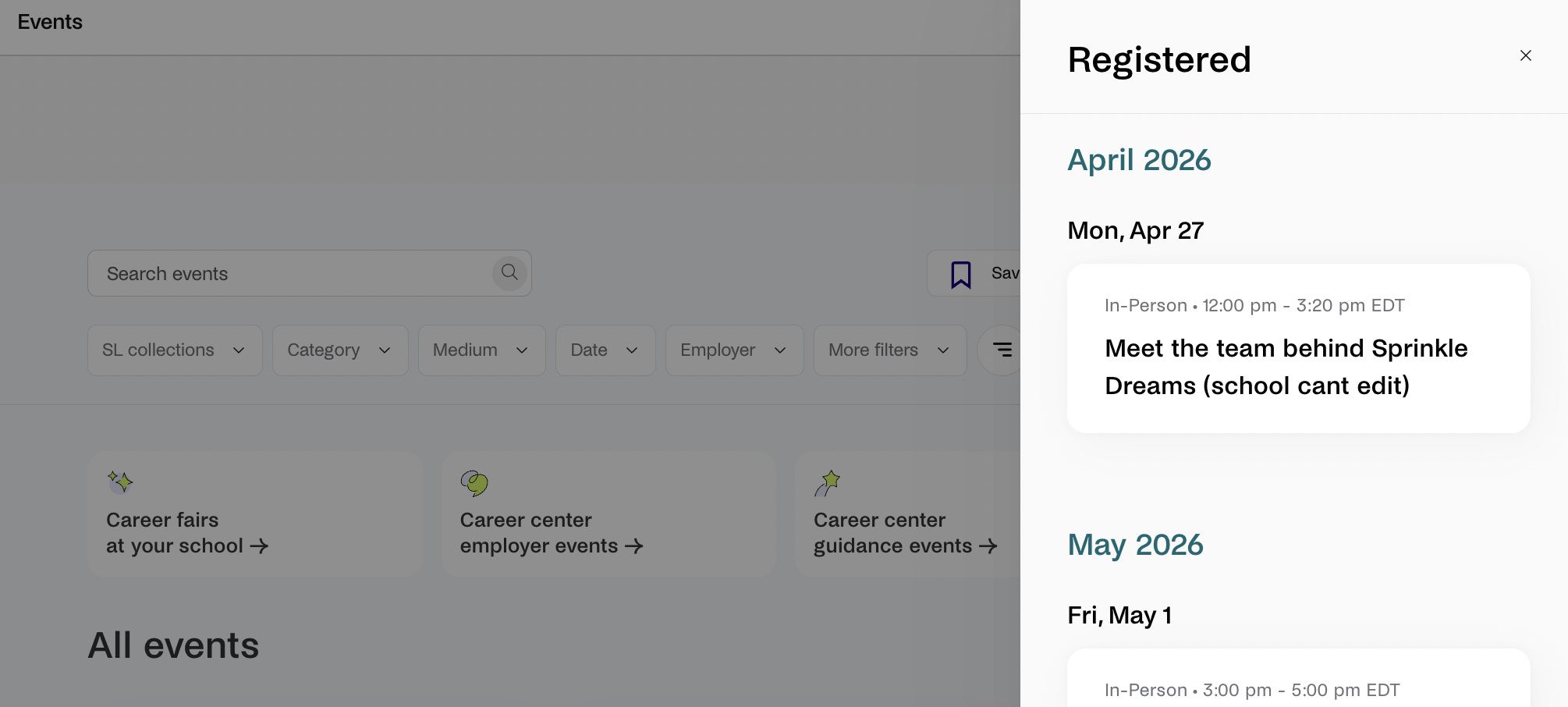
Task: Click the 12:00 pm - 3:20 pm EDT time text
Action: (1303, 305)
